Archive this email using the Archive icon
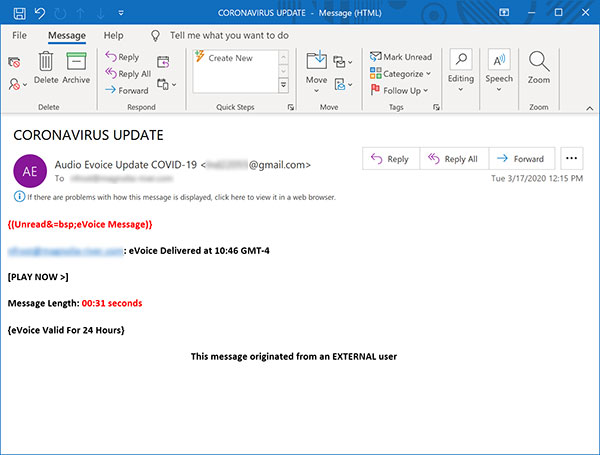Screen dimensions: 600x455 (76, 68)
